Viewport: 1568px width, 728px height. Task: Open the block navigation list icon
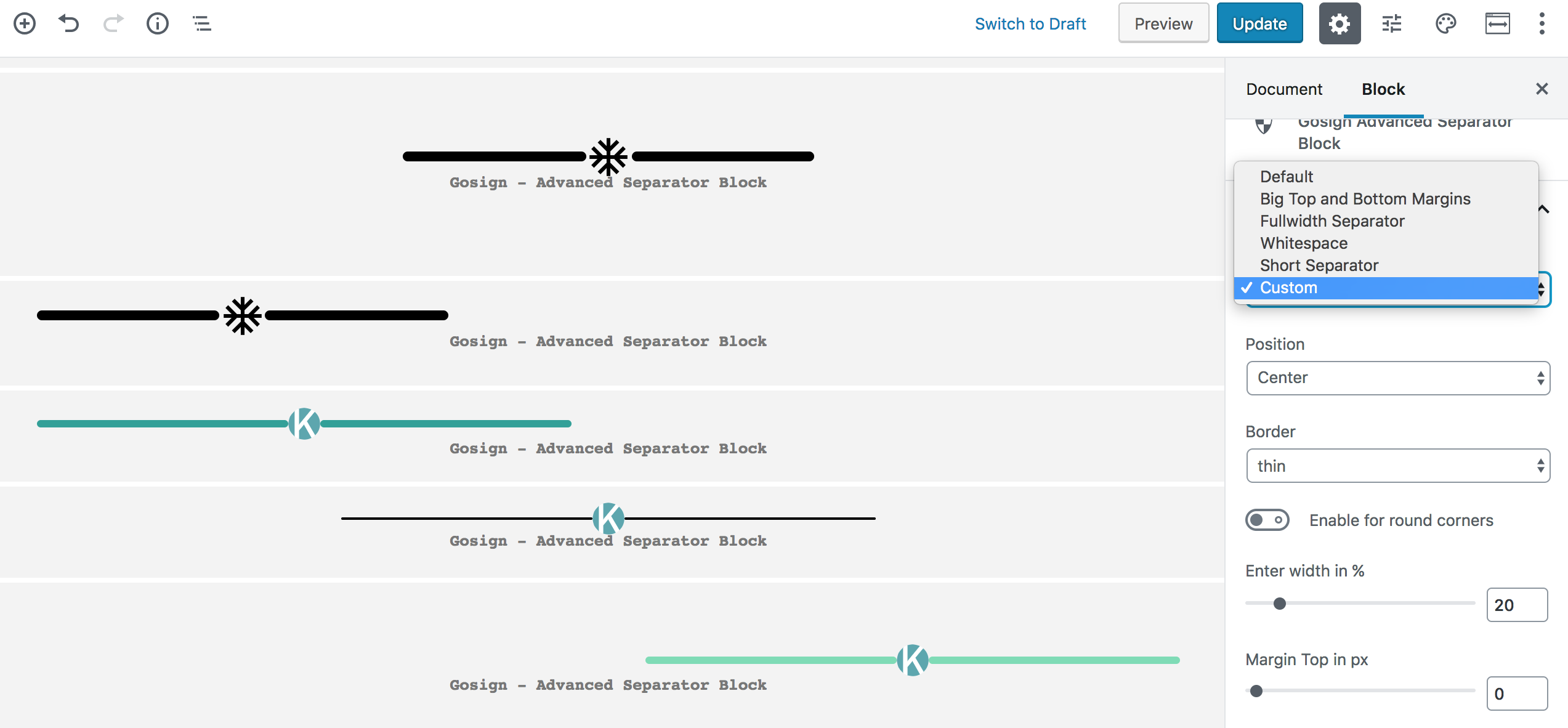[202, 24]
